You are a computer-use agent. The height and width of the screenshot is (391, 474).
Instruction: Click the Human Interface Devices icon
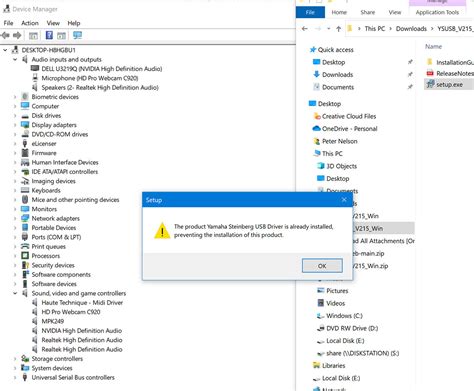pyautogui.click(x=25, y=162)
